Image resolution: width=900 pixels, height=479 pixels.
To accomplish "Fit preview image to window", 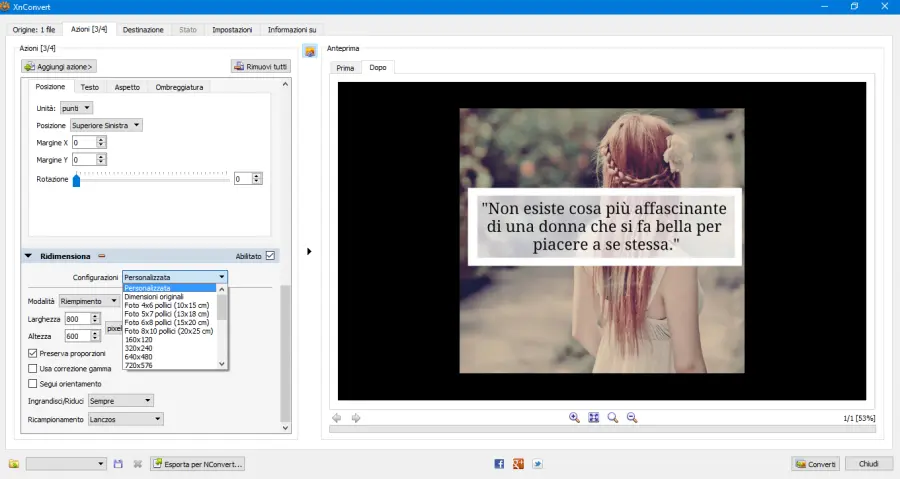I will [x=593, y=418].
